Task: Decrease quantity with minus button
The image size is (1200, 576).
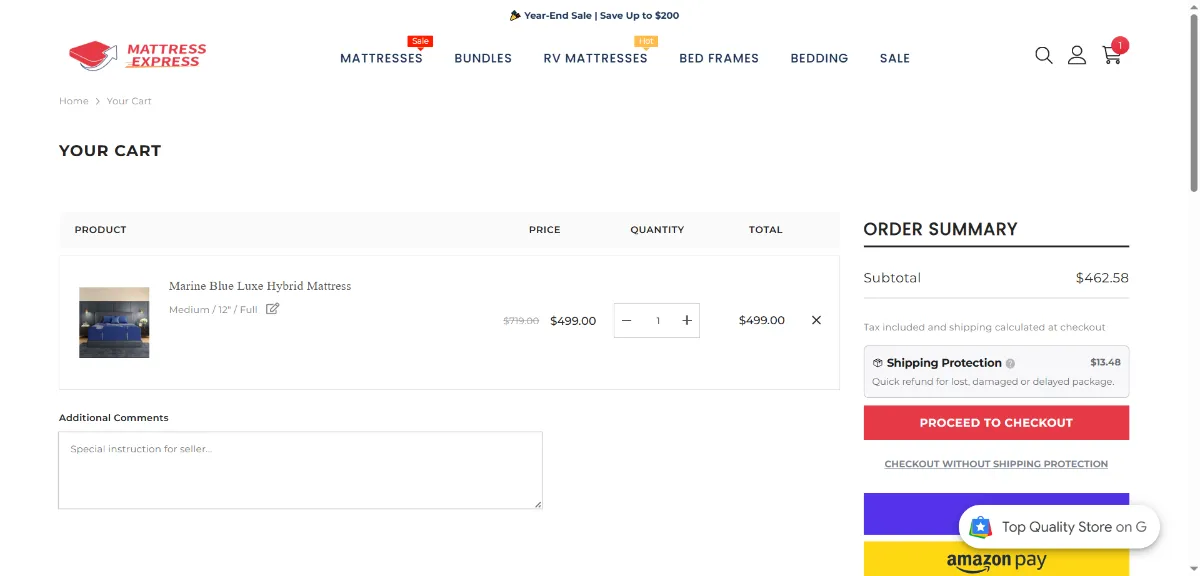Action: click(627, 320)
